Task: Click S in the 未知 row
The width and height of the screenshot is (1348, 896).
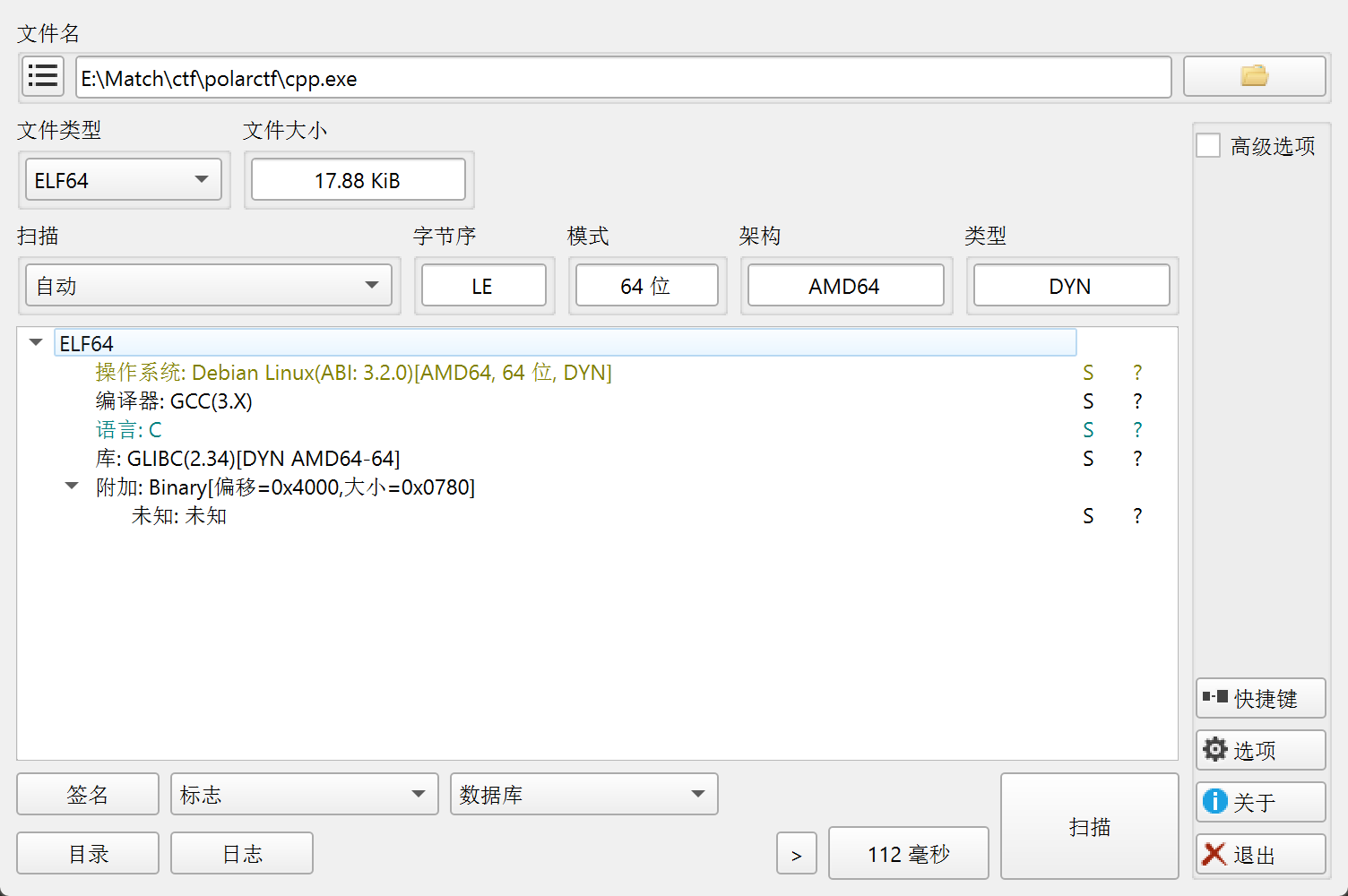Action: coord(1088,515)
